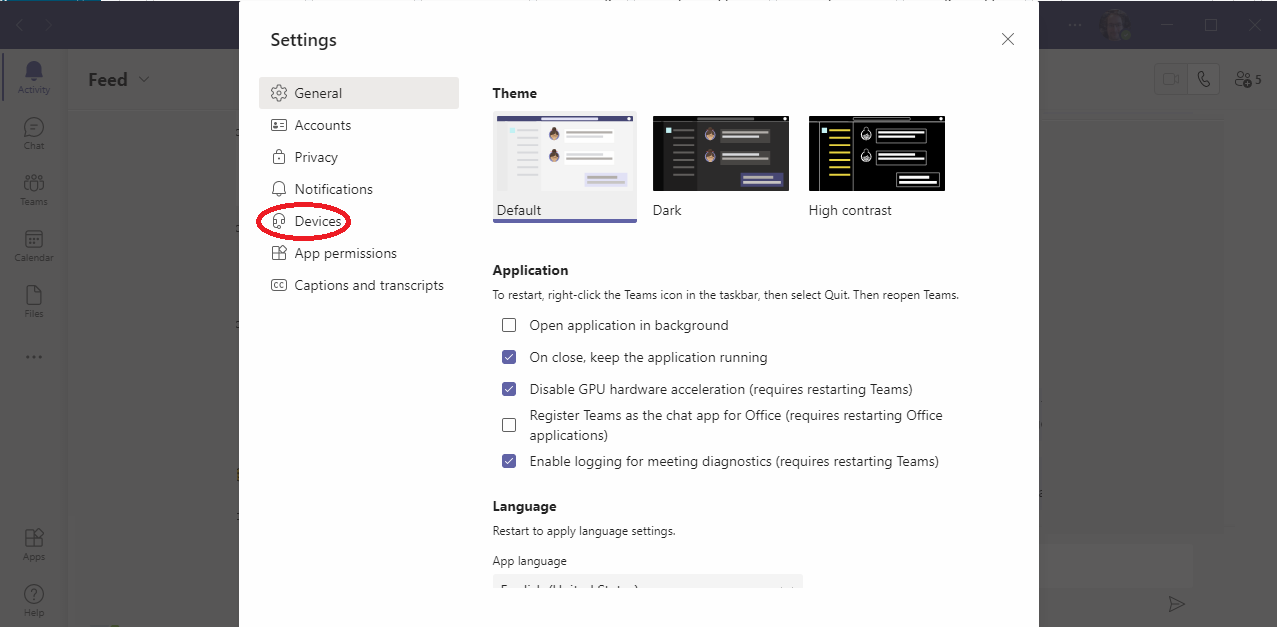Select Captions and transcripts category

tap(359, 285)
